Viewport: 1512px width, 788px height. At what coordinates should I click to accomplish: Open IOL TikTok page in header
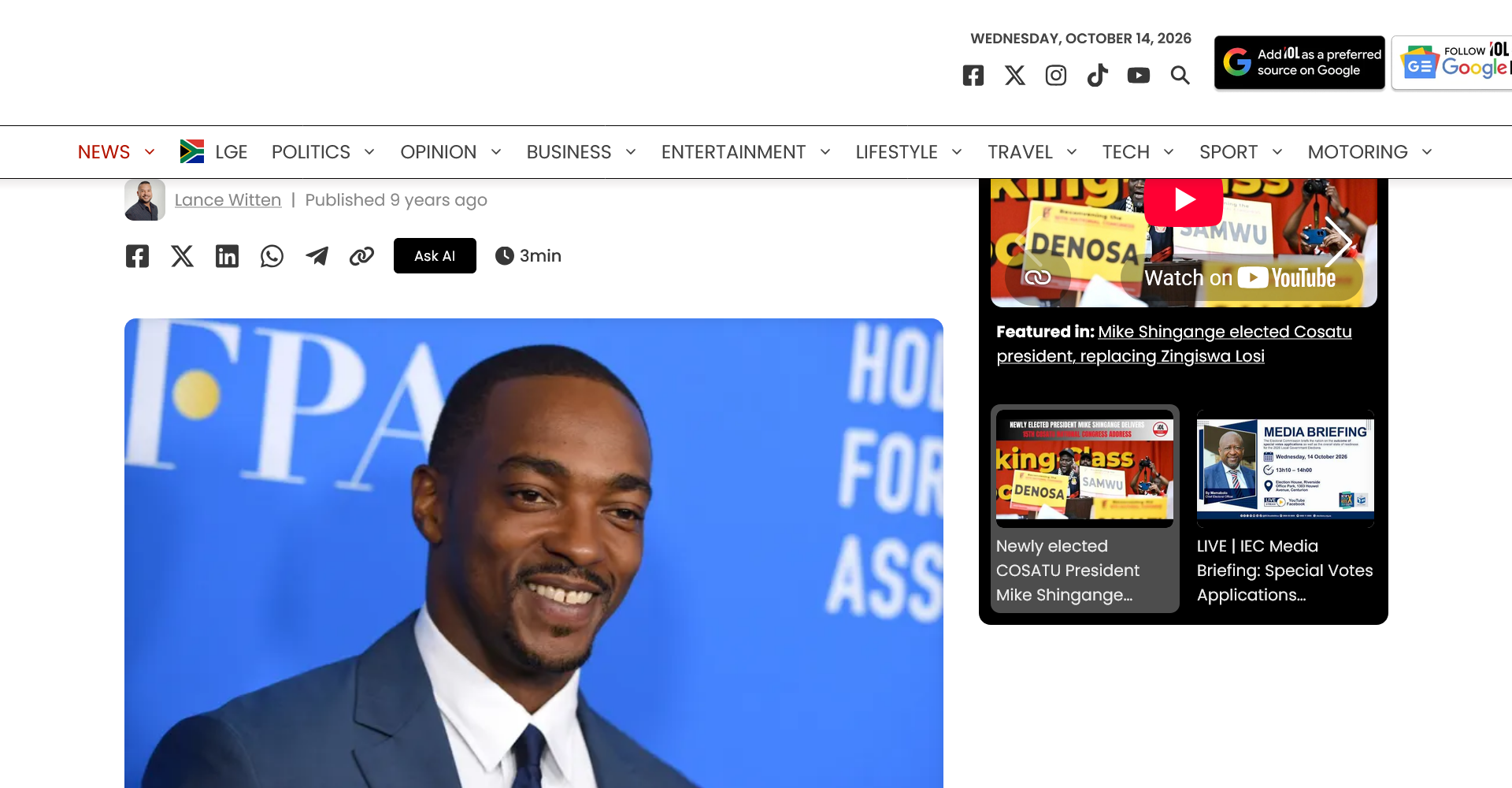pos(1097,75)
